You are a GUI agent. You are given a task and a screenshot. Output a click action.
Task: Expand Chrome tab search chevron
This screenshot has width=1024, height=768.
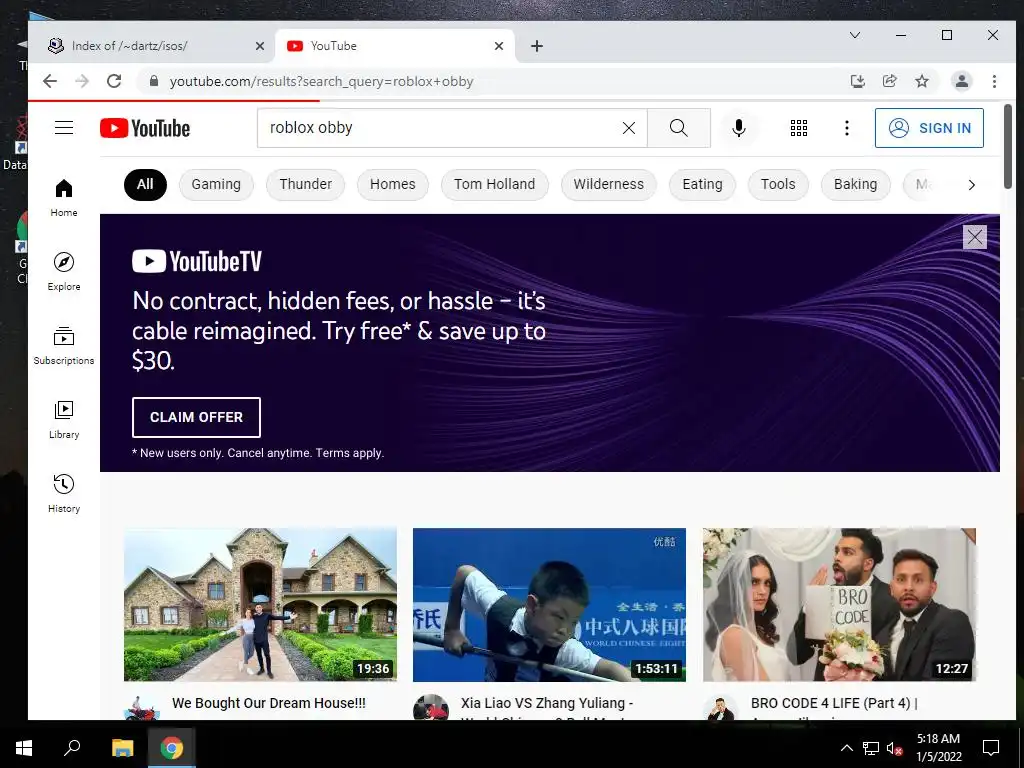[855, 35]
